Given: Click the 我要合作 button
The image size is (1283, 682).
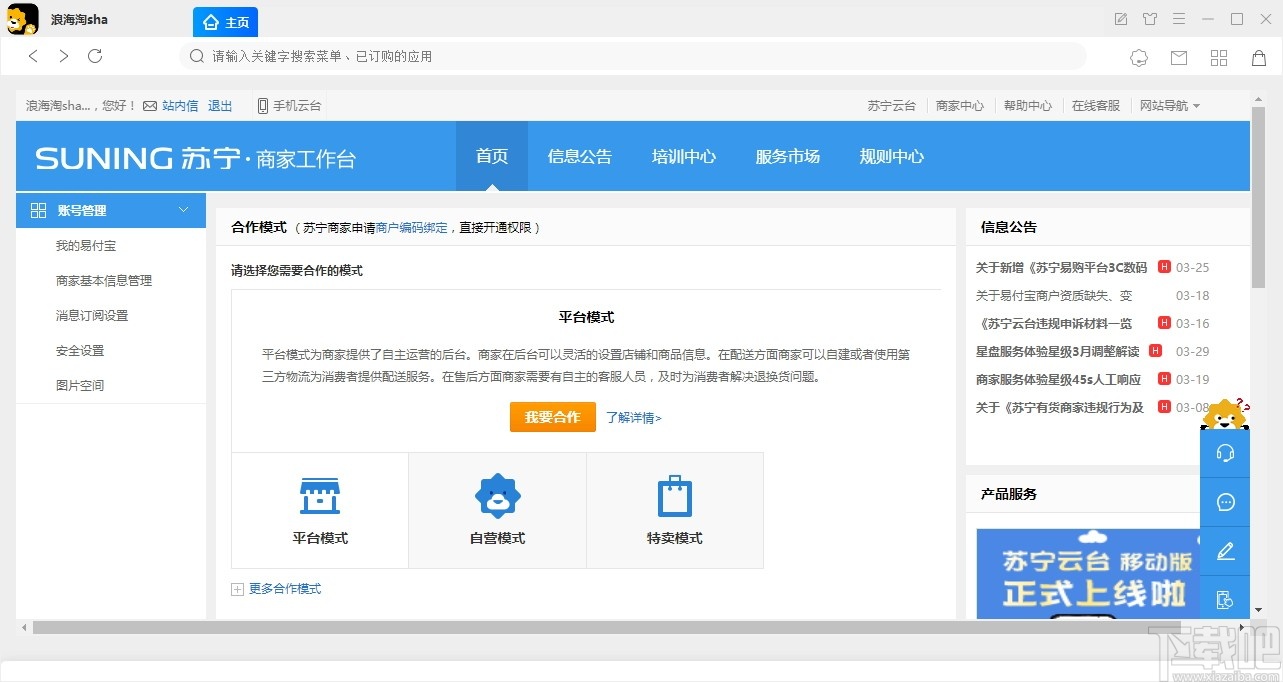Looking at the screenshot, I should [552, 417].
